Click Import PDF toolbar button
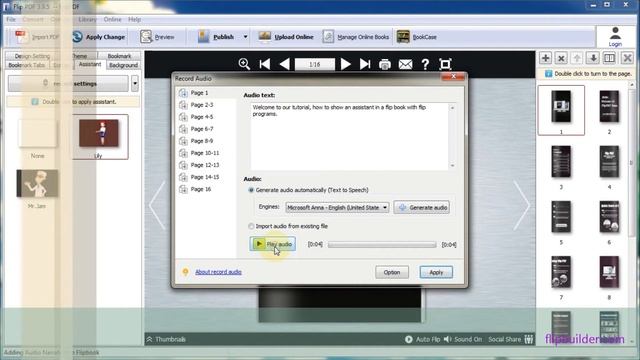Image resolution: width=640 pixels, height=360 pixels. coord(37,37)
